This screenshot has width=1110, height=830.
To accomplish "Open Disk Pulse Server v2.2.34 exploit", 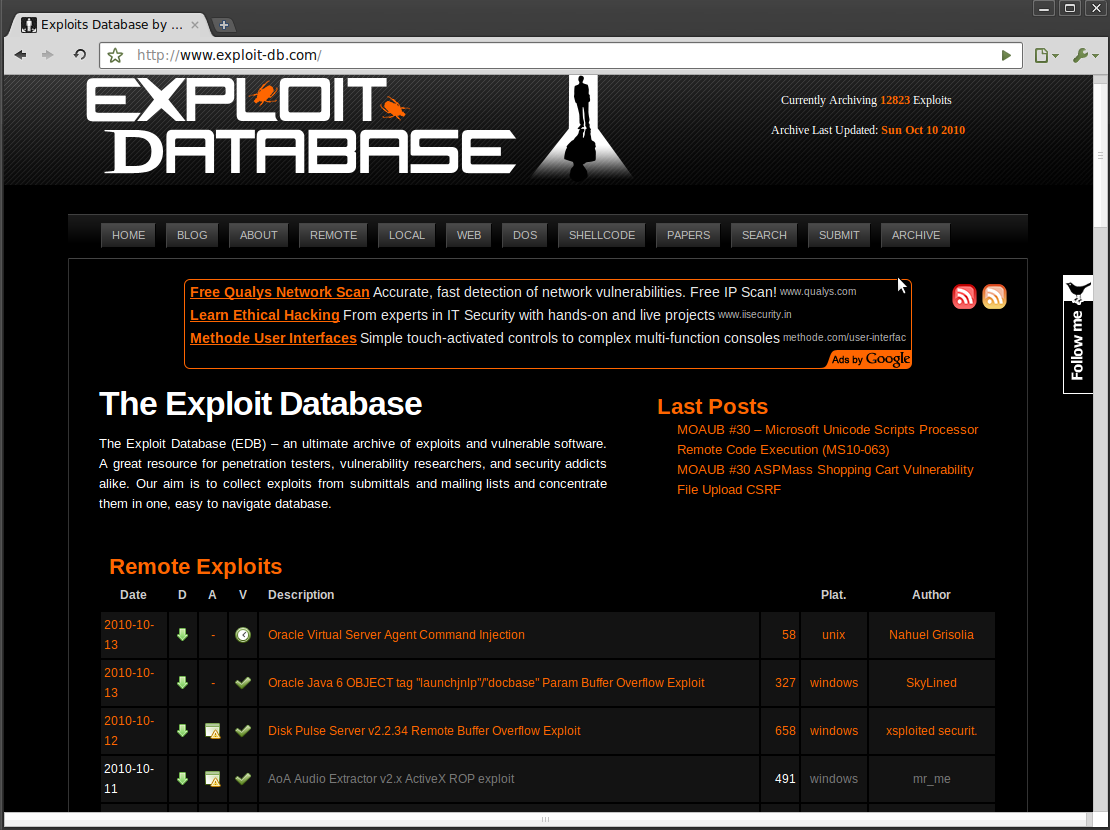I will click(x=424, y=731).
